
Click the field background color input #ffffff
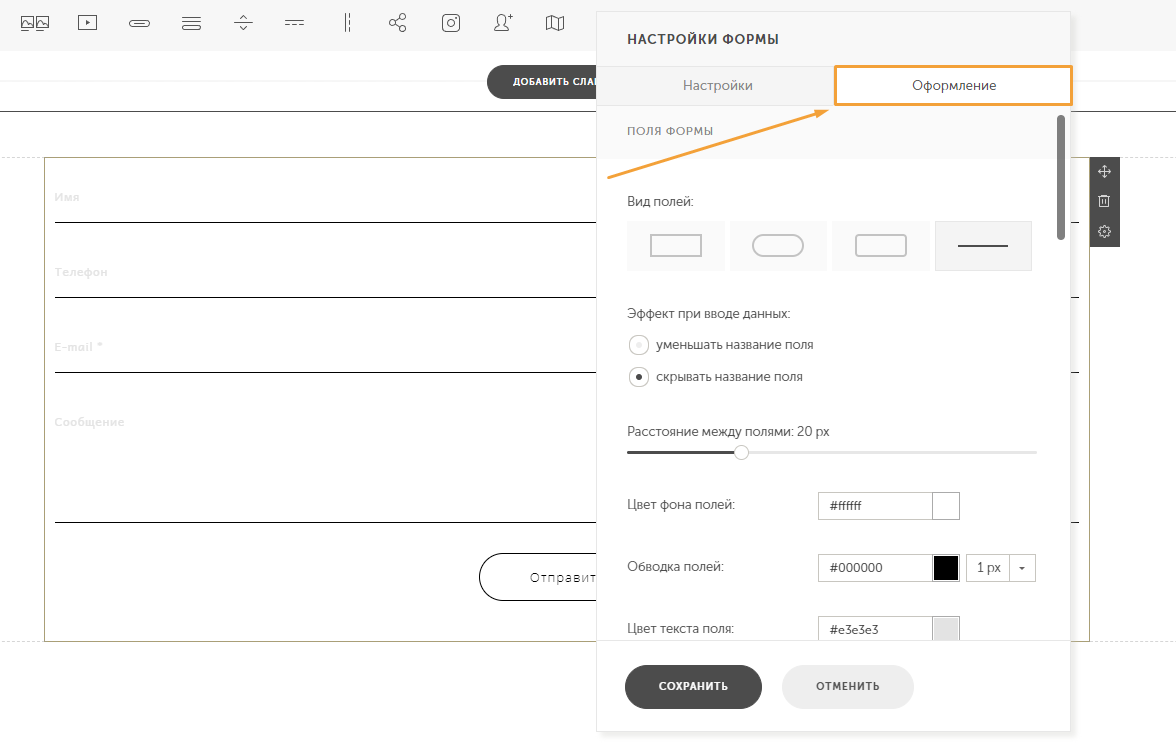coord(874,506)
